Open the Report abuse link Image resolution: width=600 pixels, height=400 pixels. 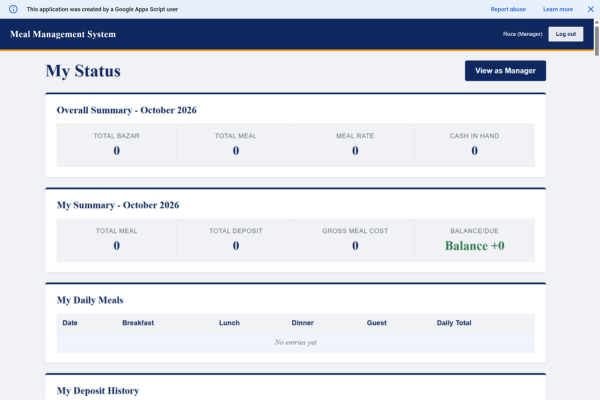tap(508, 9)
